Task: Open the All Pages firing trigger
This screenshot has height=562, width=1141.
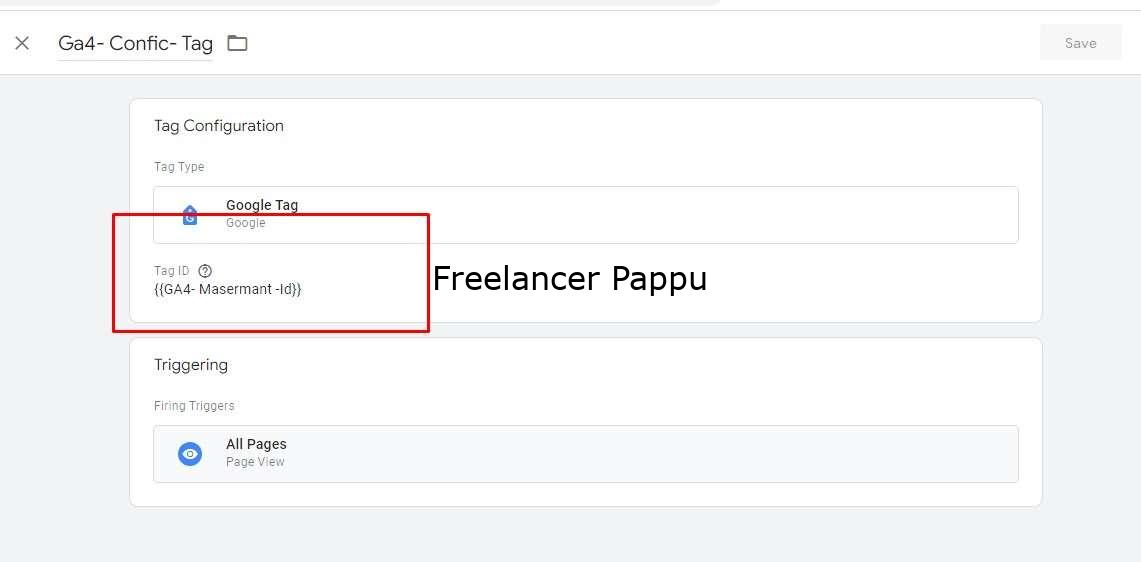Action: tap(586, 454)
